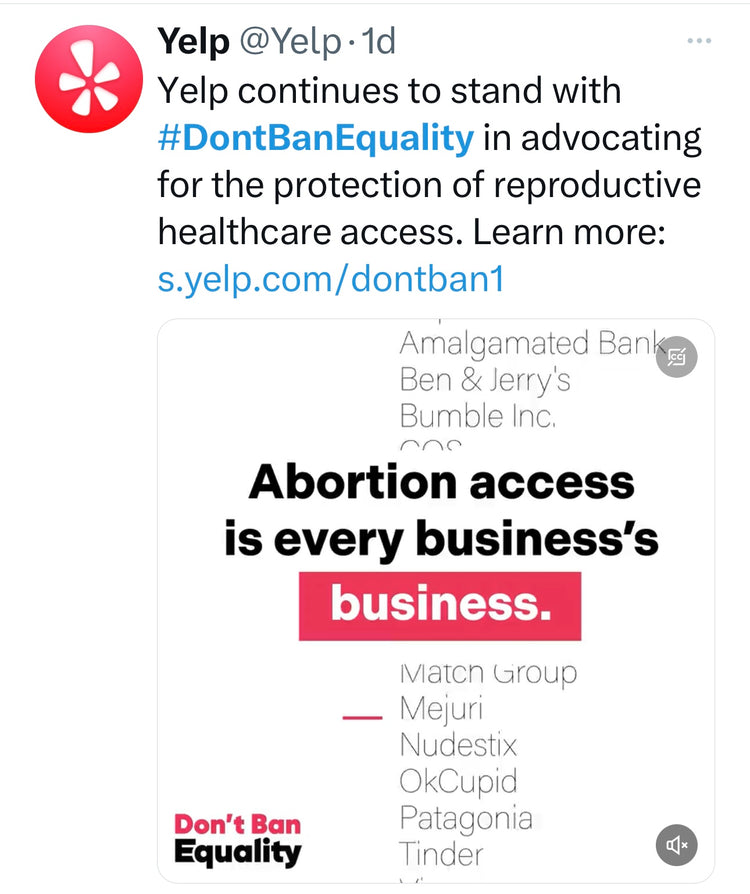Click the "healthcare access. Learn more:" tweet text
Viewport: 750px width, 894px height.
[411, 232]
